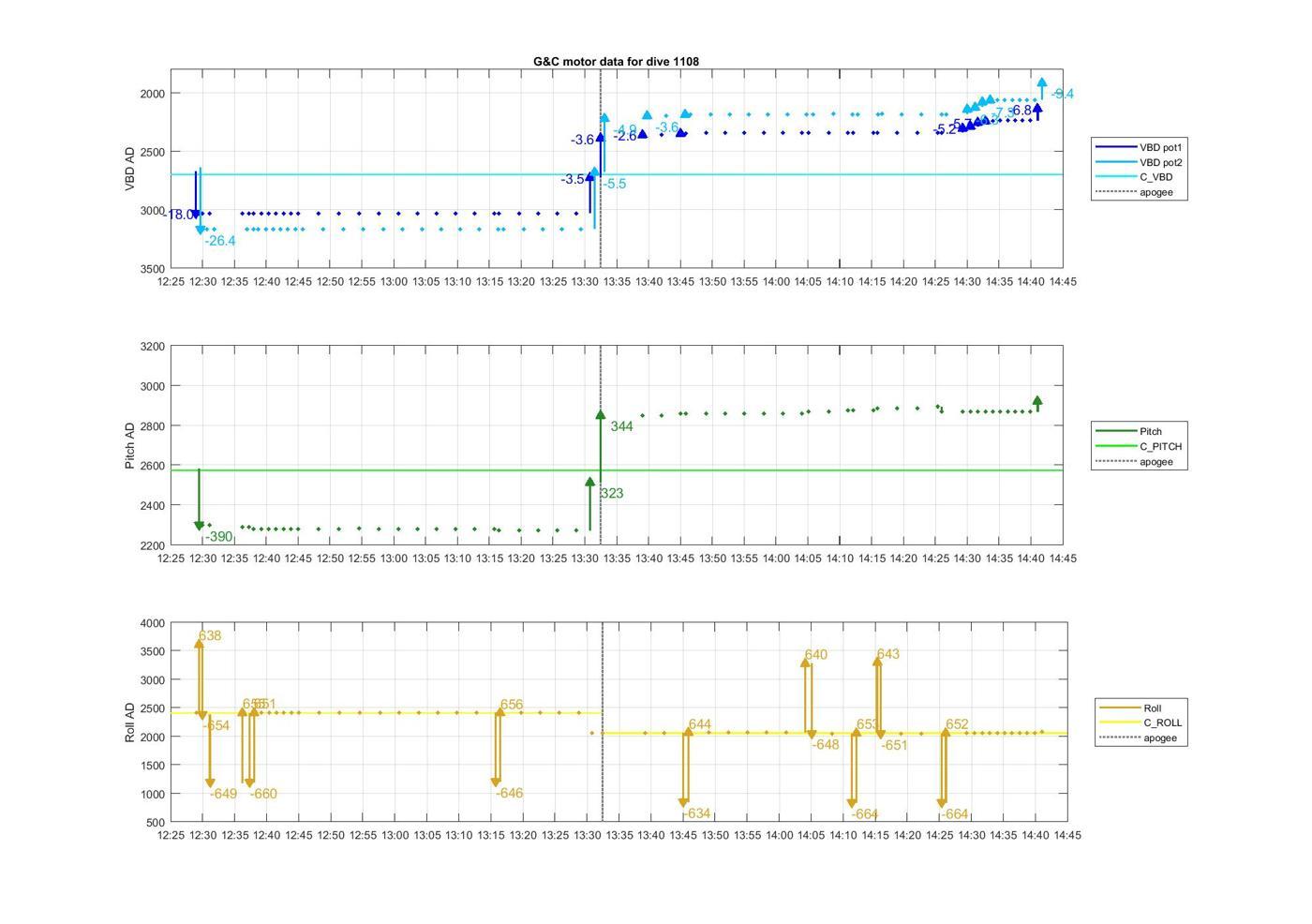This screenshot has height=924, width=1312.
Task: Click the "643" roll data label
Action: [x=888, y=654]
